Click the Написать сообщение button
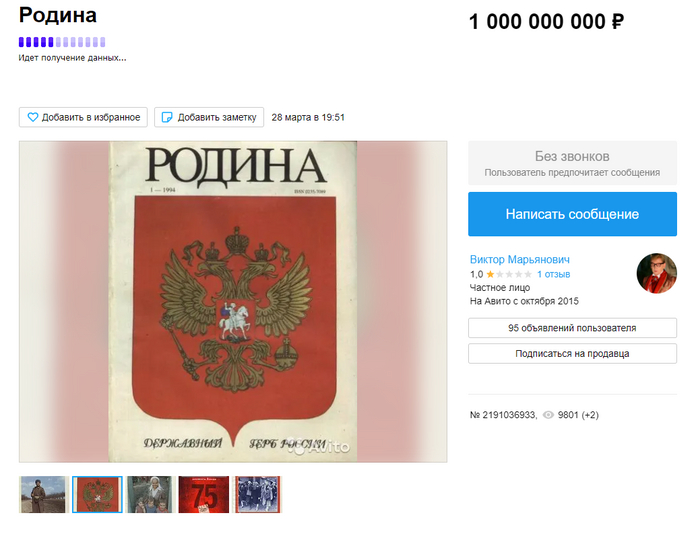 point(572,214)
